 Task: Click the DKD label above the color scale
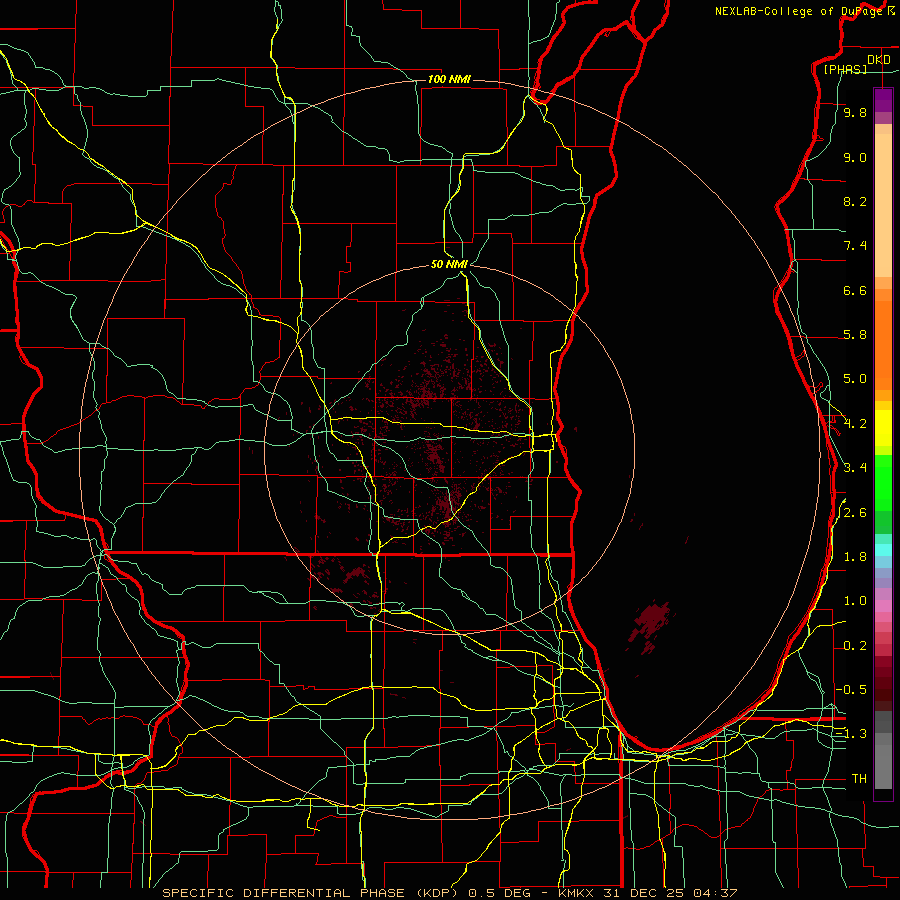[x=879, y=60]
